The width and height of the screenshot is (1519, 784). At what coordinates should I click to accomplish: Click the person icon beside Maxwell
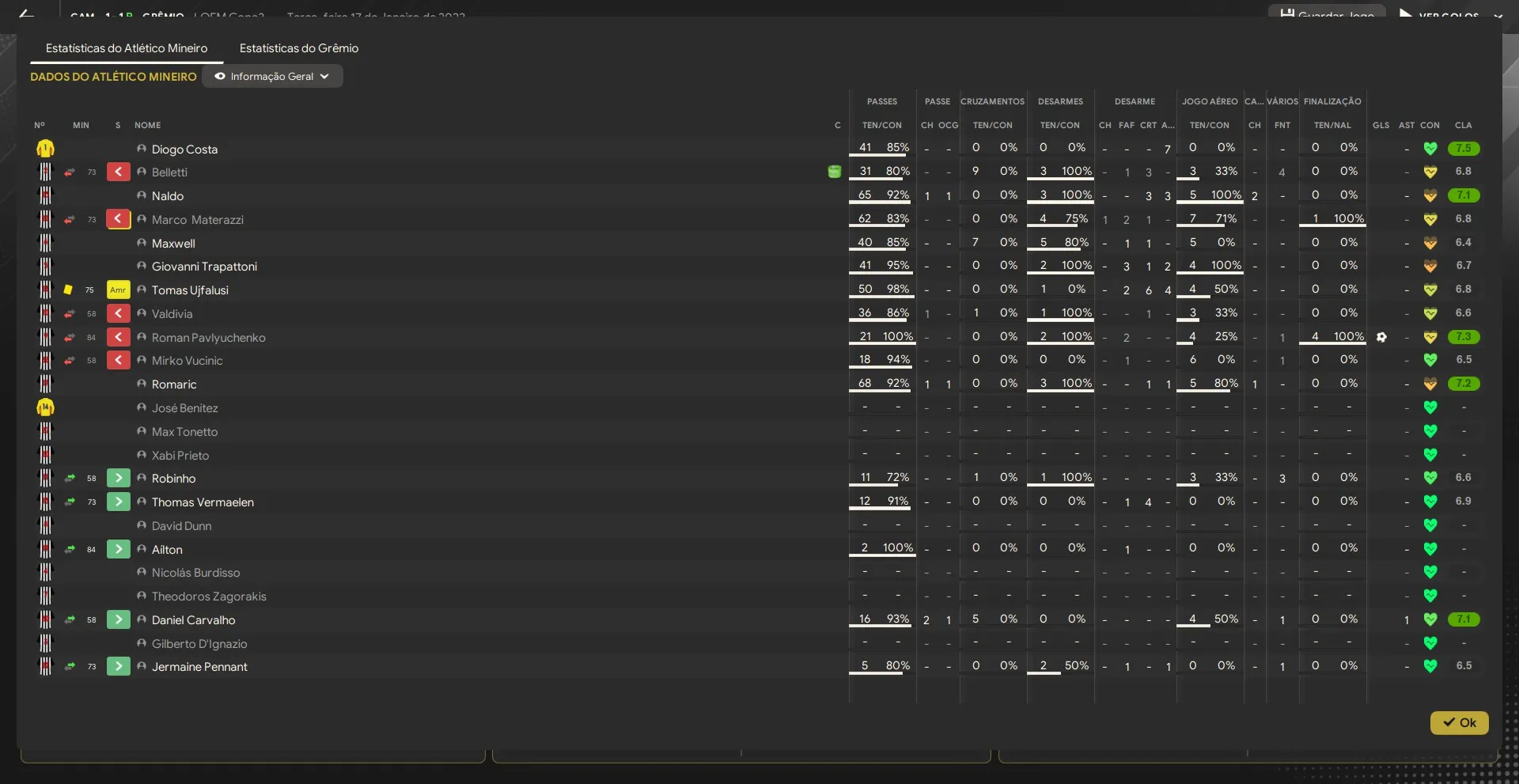point(142,243)
